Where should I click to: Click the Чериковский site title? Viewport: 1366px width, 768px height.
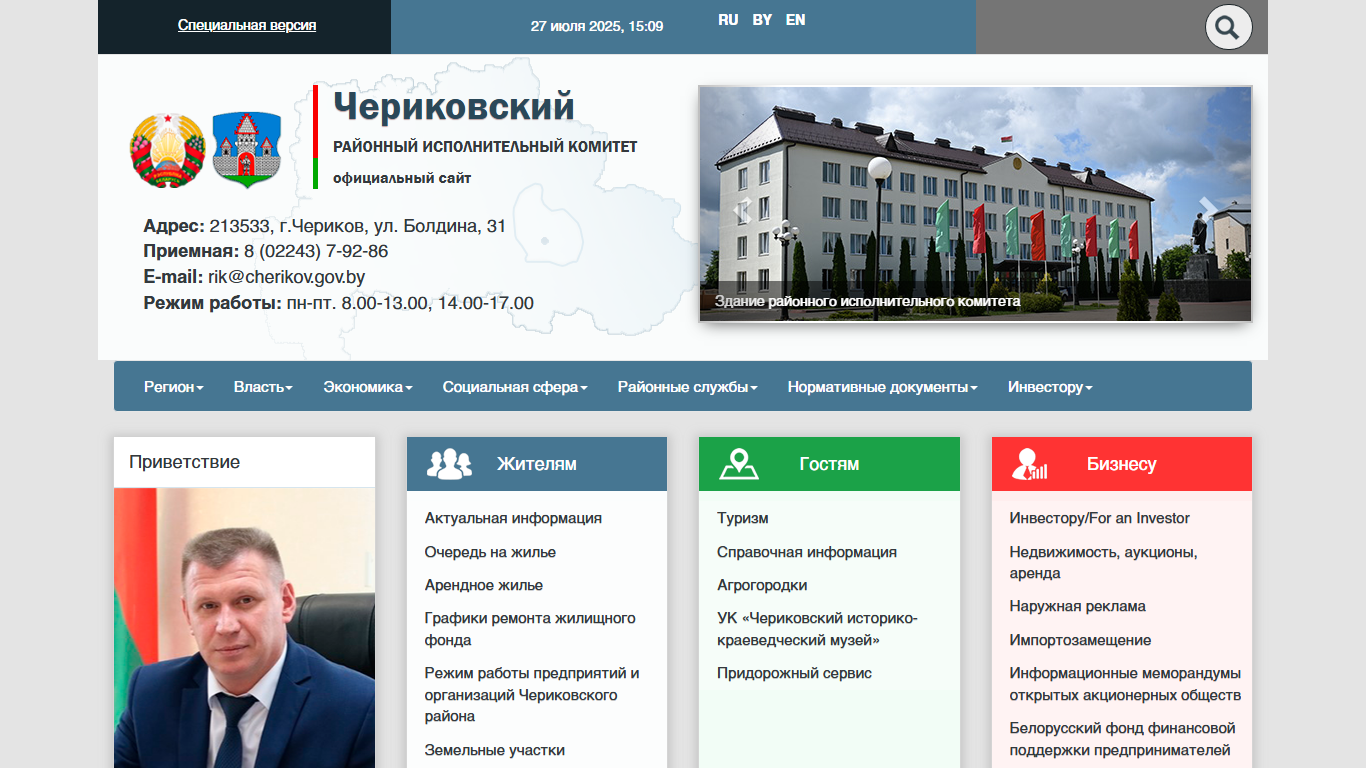454,106
